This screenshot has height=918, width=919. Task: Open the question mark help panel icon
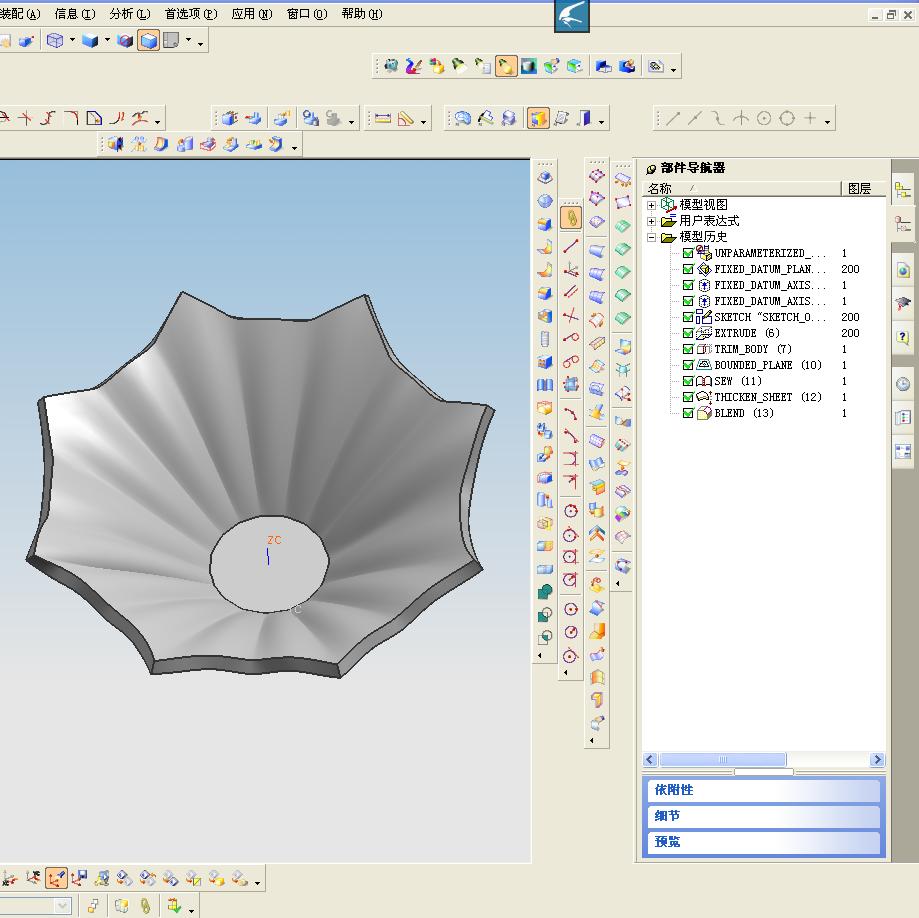pos(903,338)
